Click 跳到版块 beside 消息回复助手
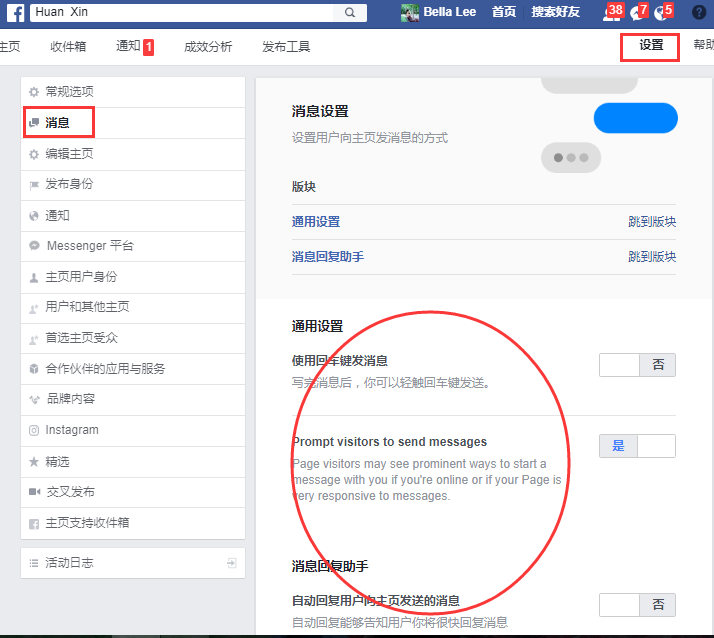This screenshot has height=638, width=714. tap(652, 257)
